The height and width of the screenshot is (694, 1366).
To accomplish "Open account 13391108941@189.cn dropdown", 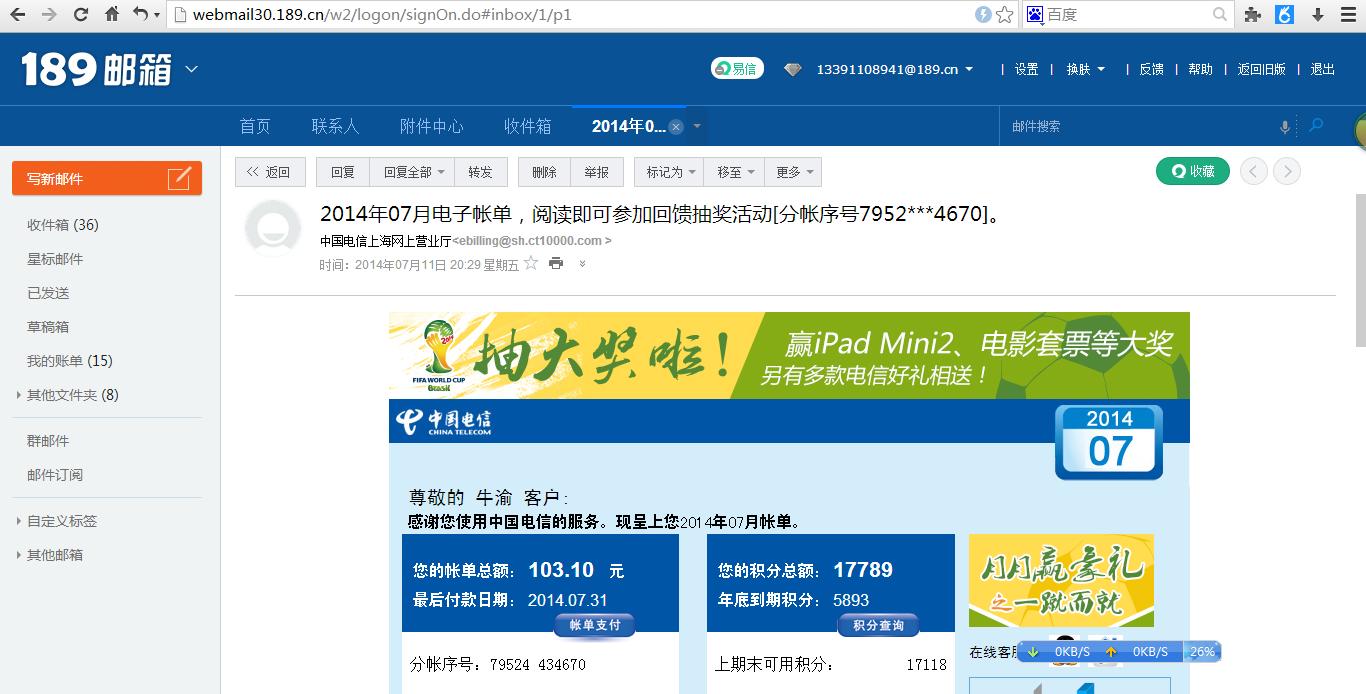I will 895,69.
